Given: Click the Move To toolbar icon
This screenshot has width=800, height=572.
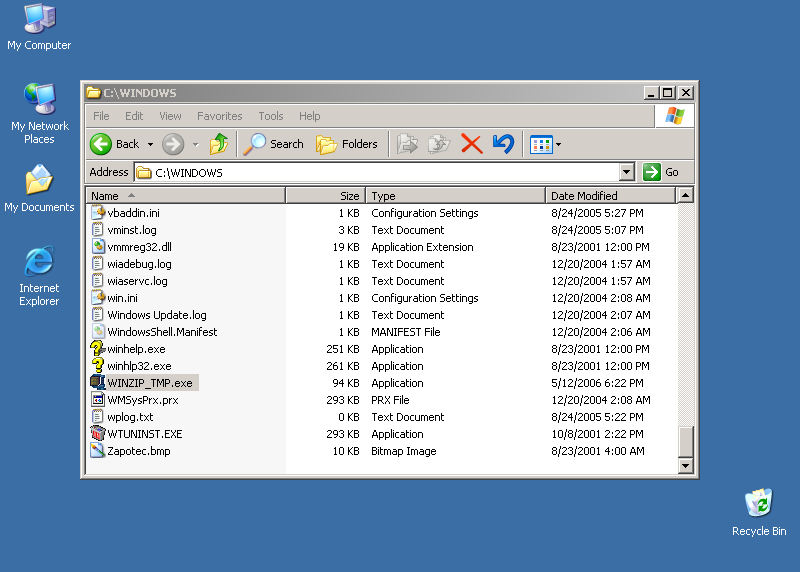Looking at the screenshot, I should pos(407,144).
